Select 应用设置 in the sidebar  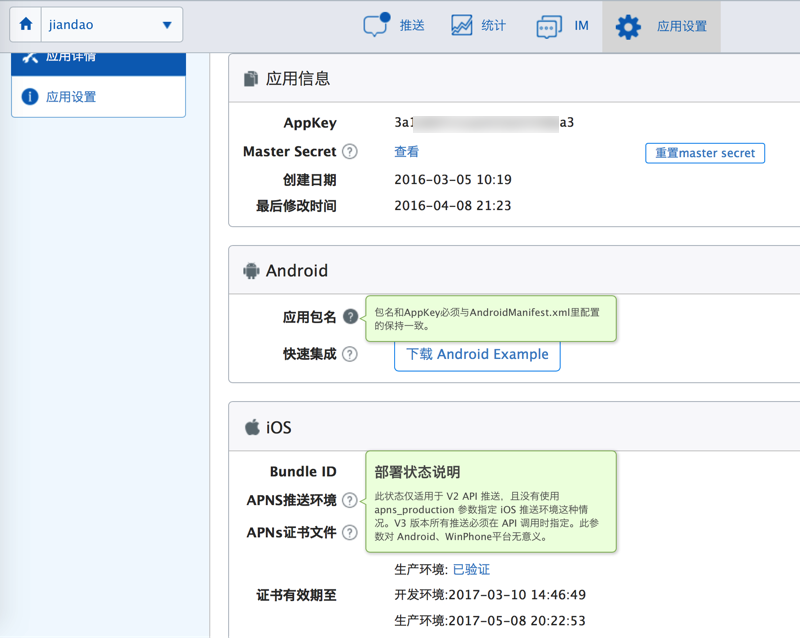click(98, 96)
